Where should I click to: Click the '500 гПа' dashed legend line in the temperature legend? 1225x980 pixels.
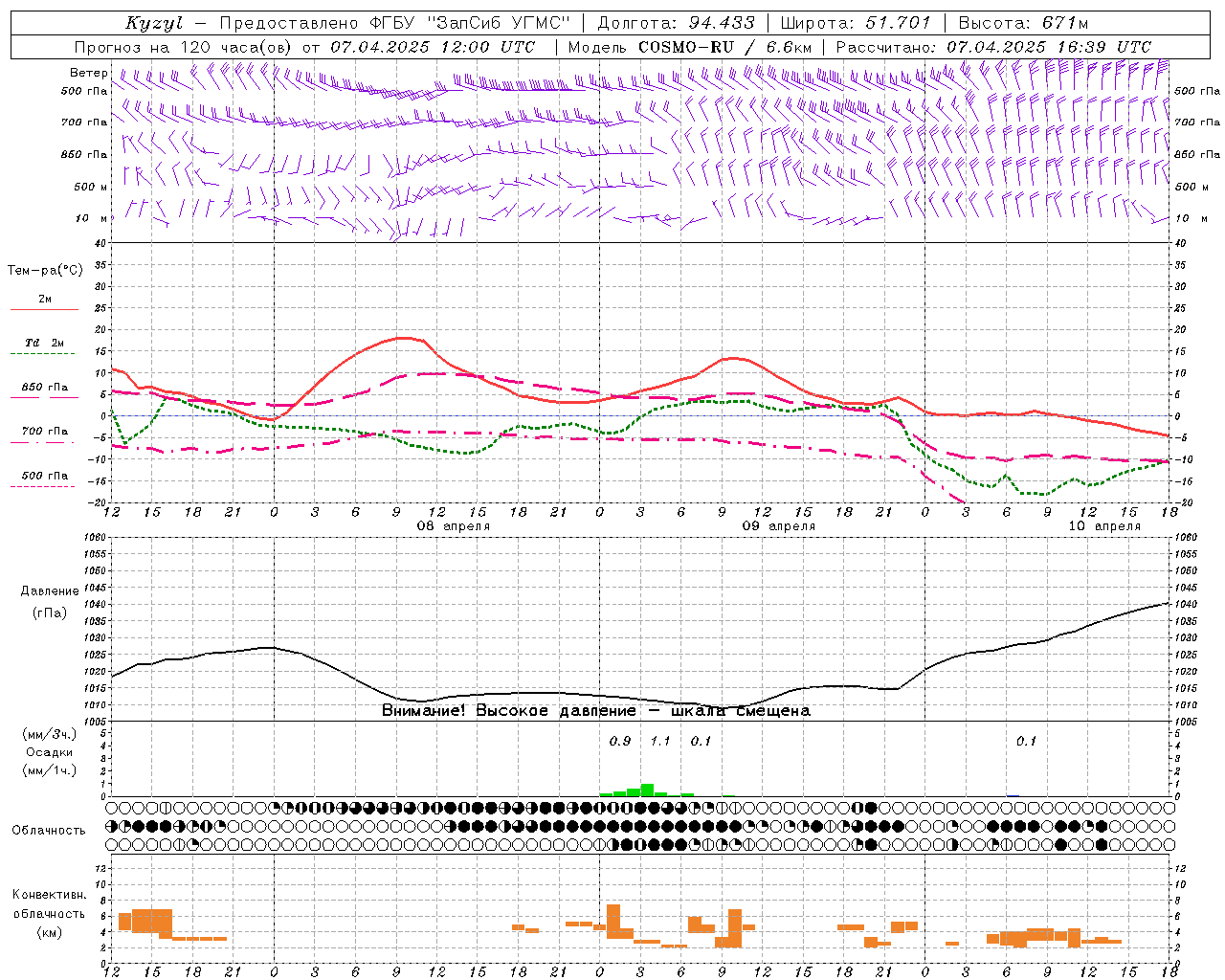click(43, 487)
